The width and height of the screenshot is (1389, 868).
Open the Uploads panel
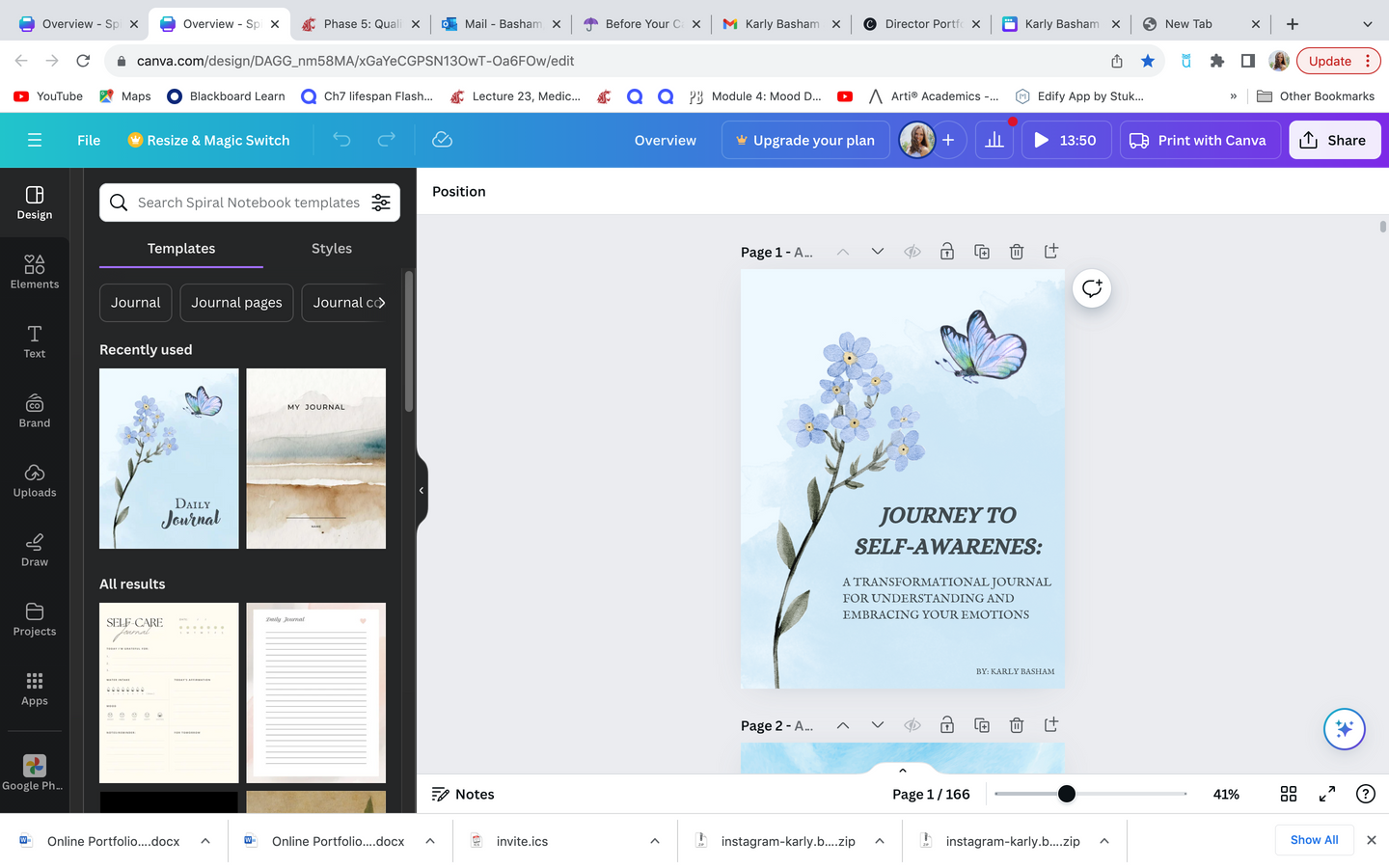(x=35, y=479)
